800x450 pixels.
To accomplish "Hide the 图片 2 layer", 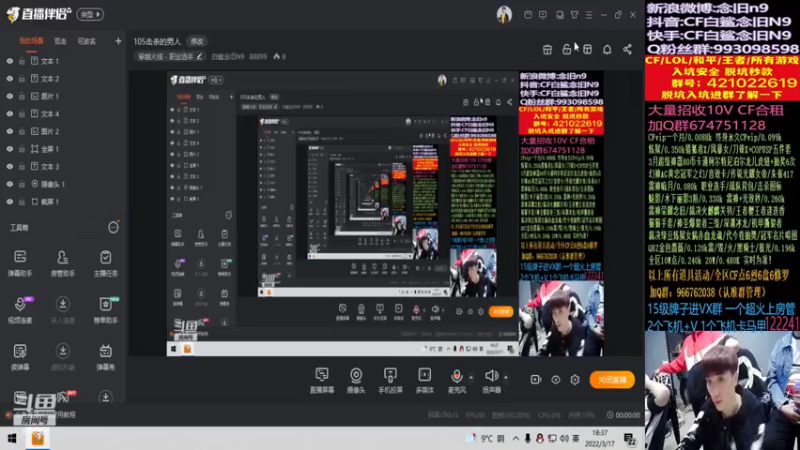I will coord(10,131).
